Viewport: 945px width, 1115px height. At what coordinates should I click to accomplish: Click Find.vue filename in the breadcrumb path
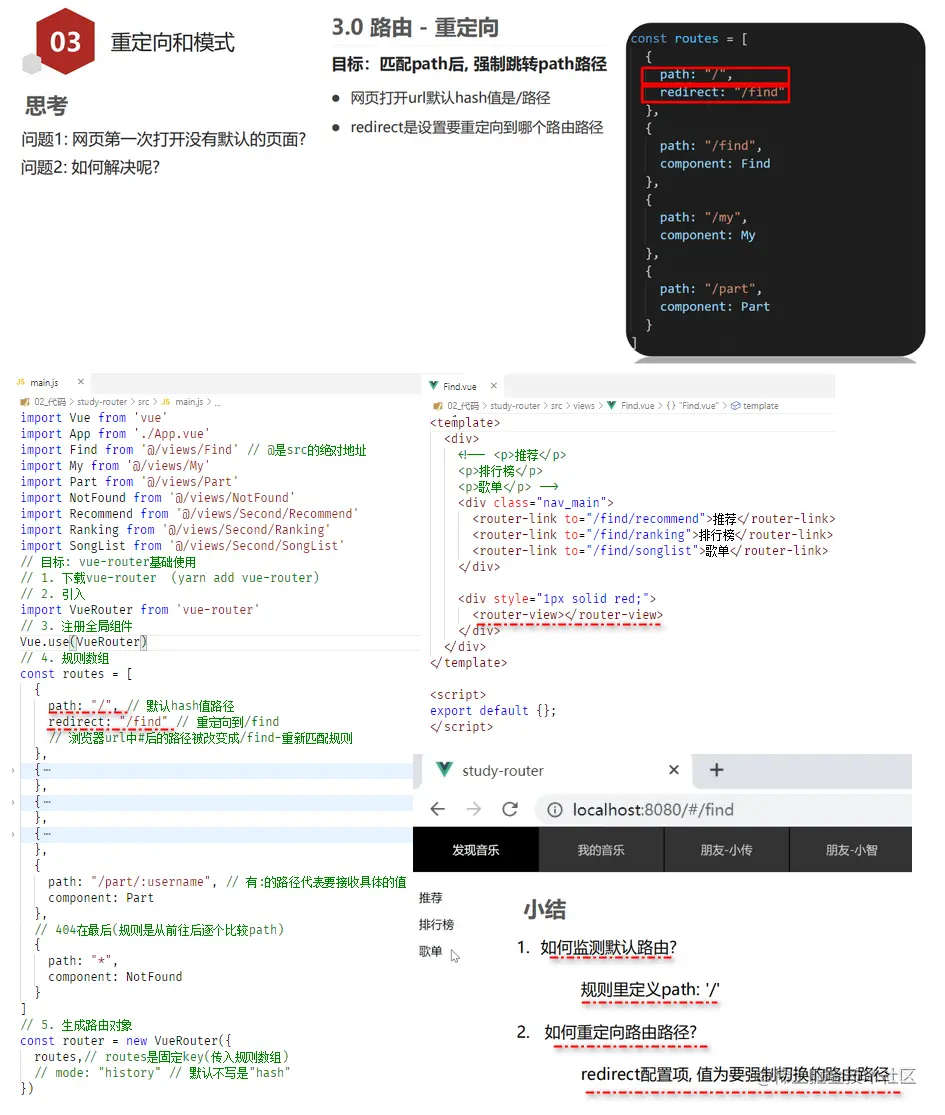tap(638, 406)
